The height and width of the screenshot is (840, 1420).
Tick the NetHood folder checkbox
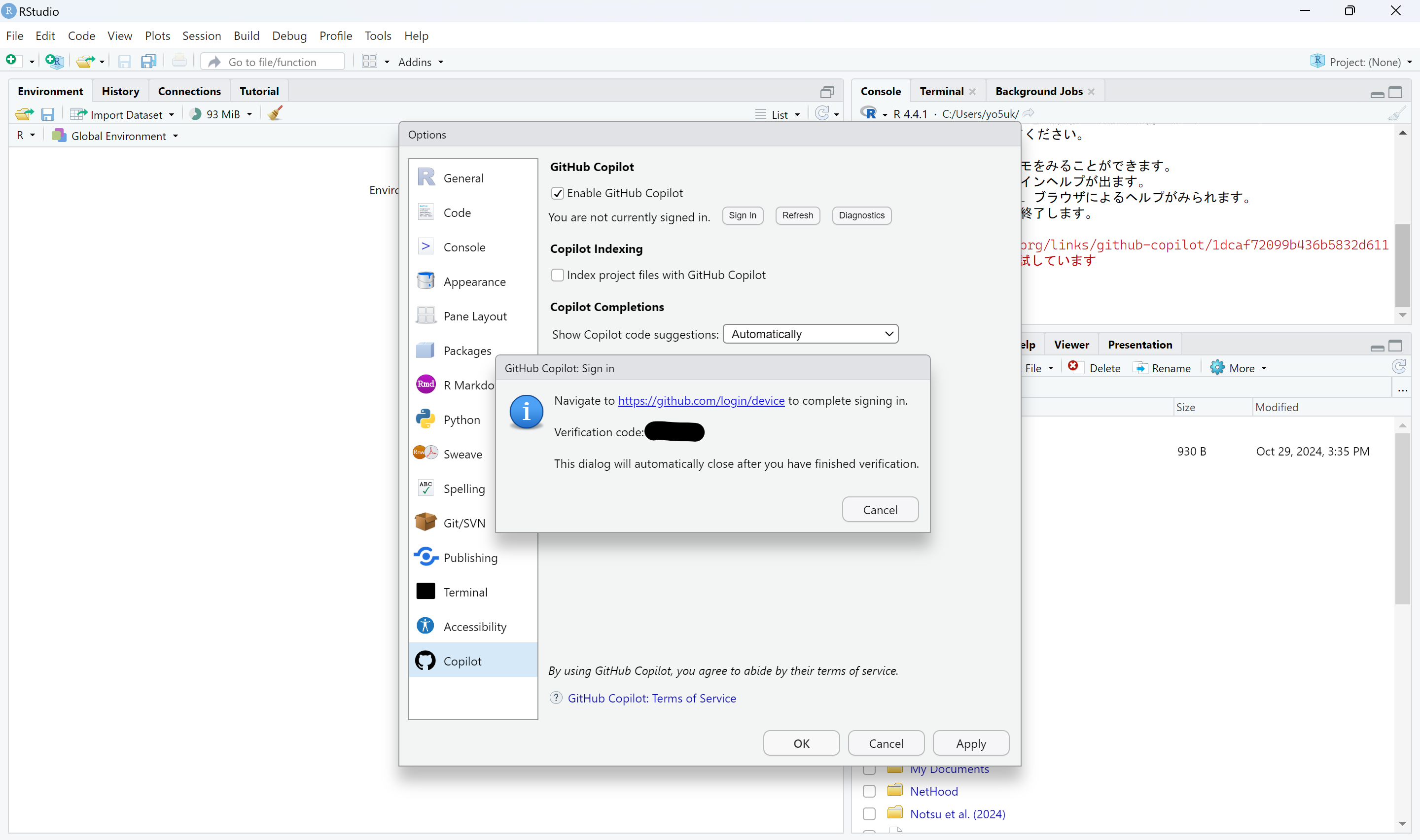tap(869, 791)
